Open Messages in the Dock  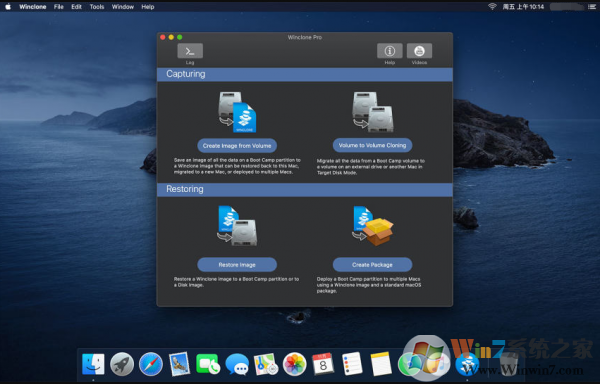(237, 364)
